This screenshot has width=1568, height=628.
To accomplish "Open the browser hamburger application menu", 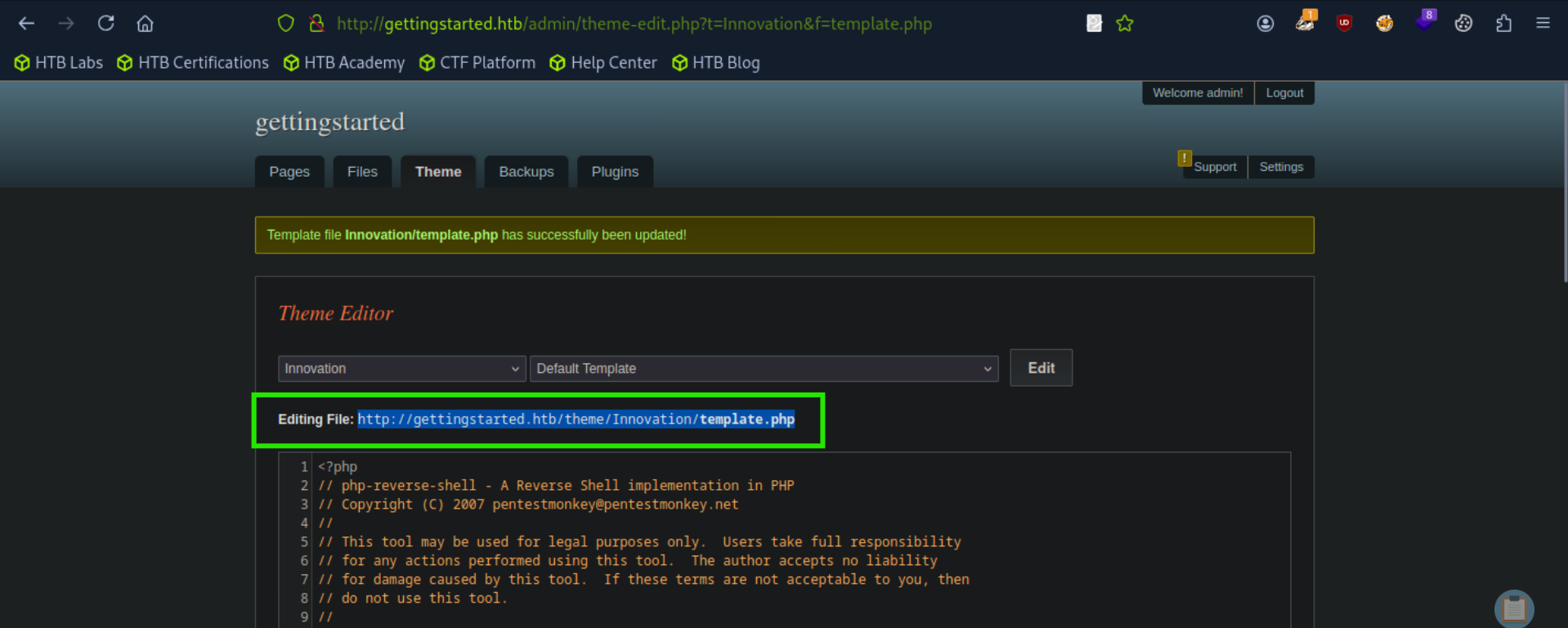I will (x=1543, y=24).
